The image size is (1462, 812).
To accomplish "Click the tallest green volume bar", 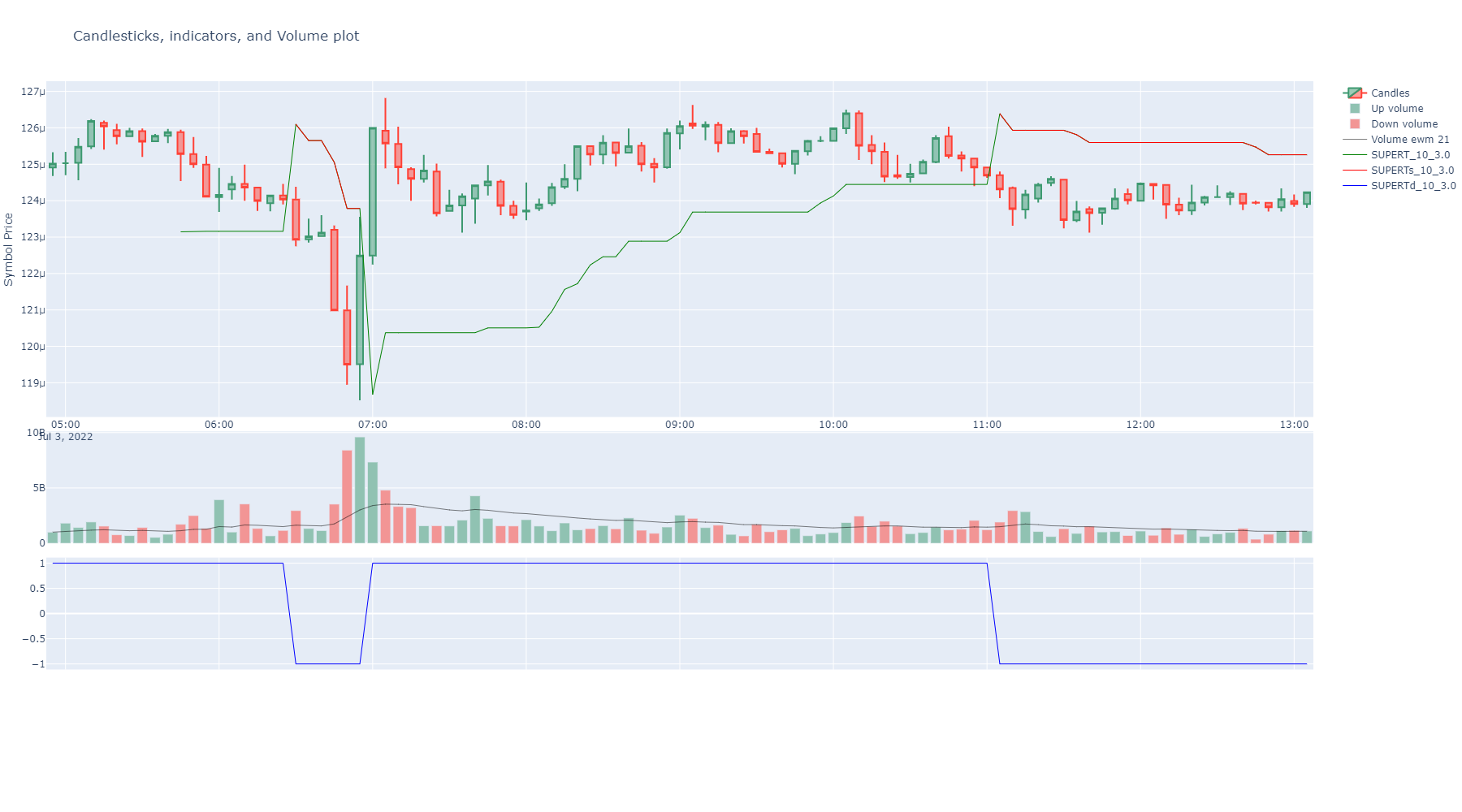I will click(x=360, y=490).
